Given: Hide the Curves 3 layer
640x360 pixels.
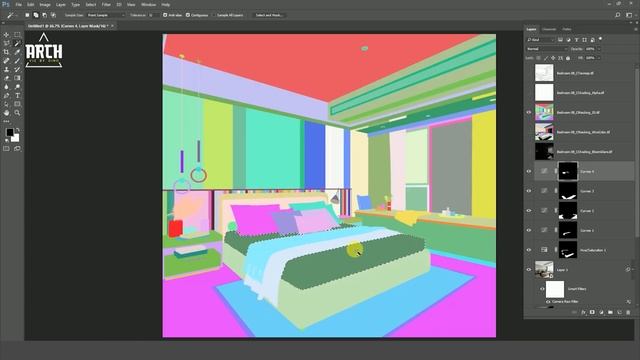Looking at the screenshot, I should (x=529, y=191).
